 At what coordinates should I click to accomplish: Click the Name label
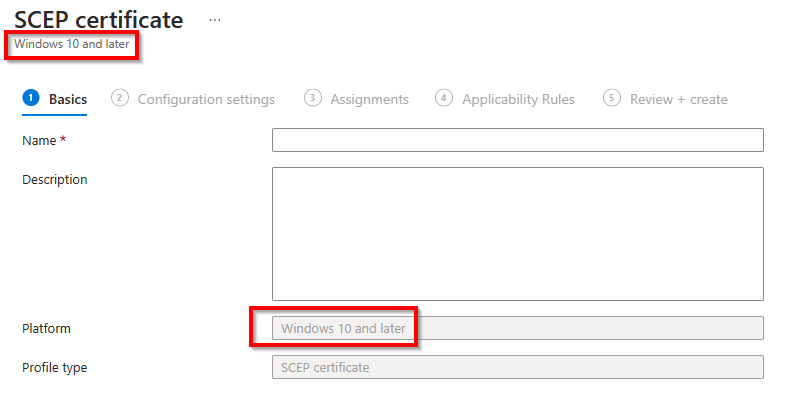coord(39,140)
